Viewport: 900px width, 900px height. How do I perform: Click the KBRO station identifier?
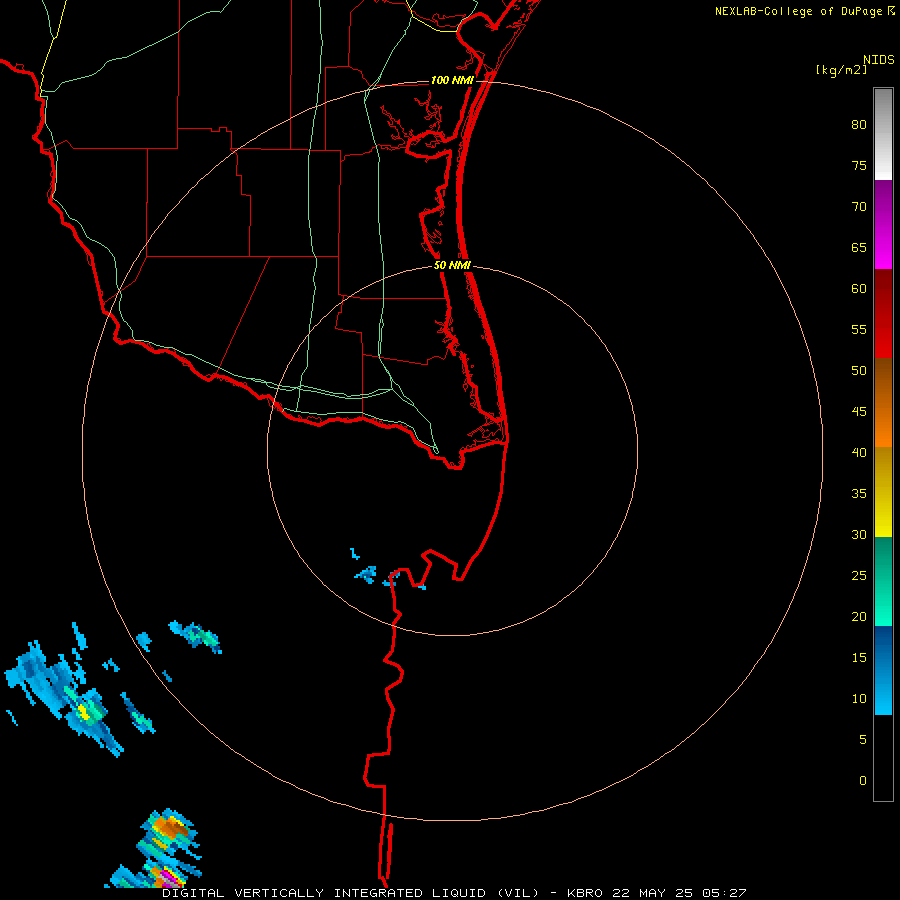pyautogui.click(x=586, y=893)
